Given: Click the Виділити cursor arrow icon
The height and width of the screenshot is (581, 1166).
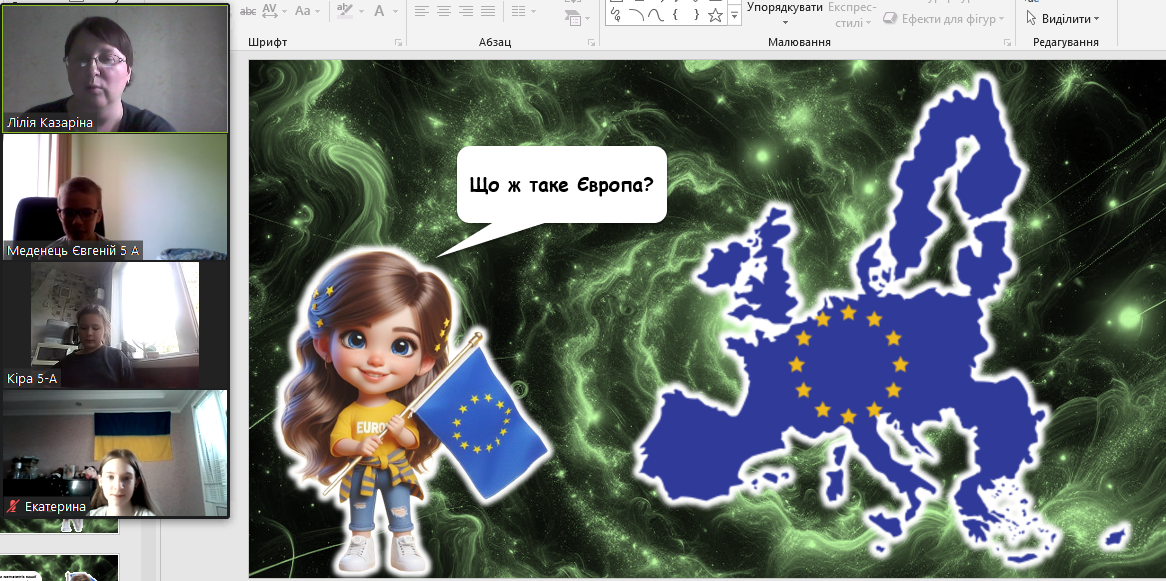Looking at the screenshot, I should 1031,18.
